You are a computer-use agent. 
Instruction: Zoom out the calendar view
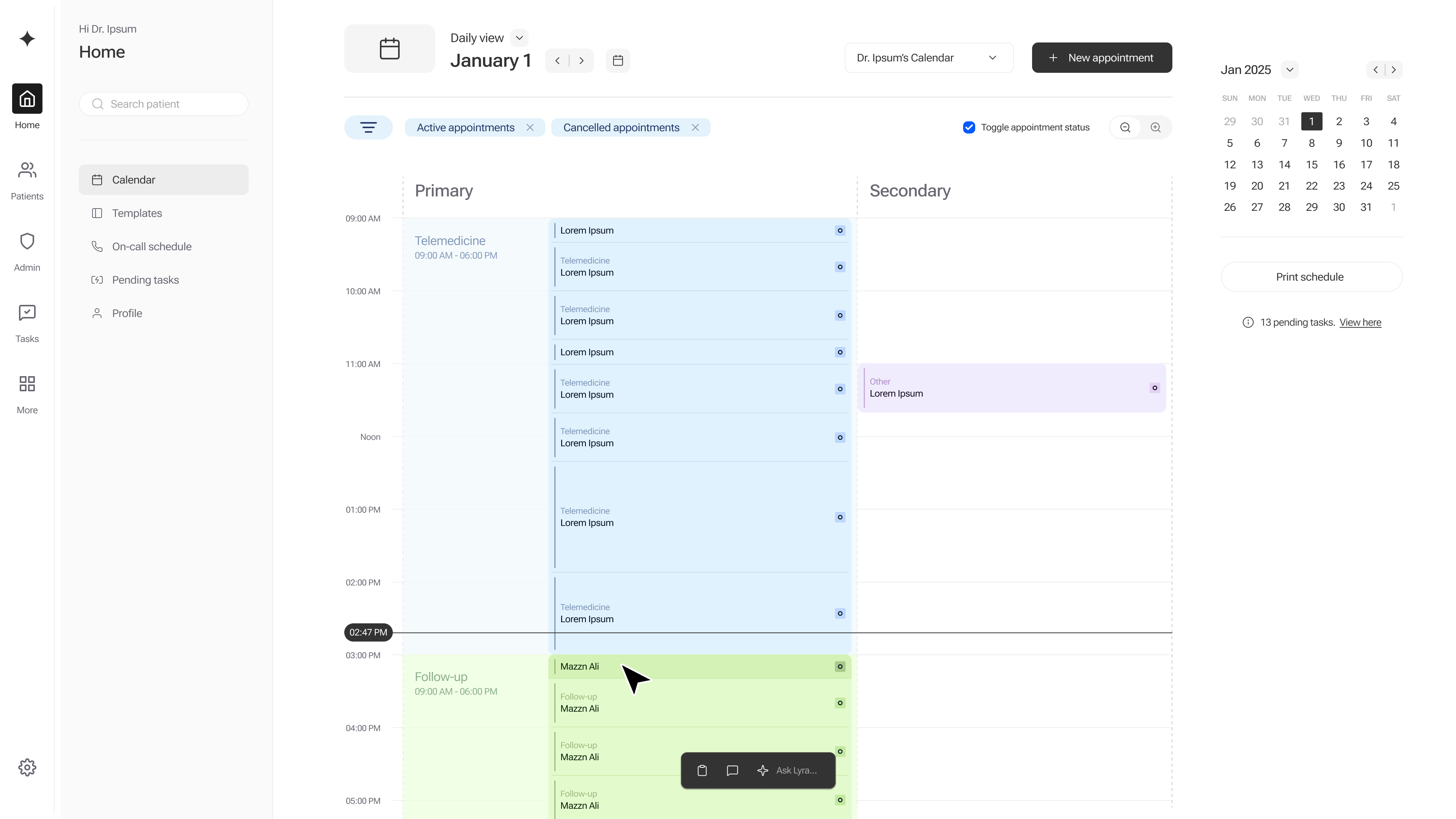1125,127
